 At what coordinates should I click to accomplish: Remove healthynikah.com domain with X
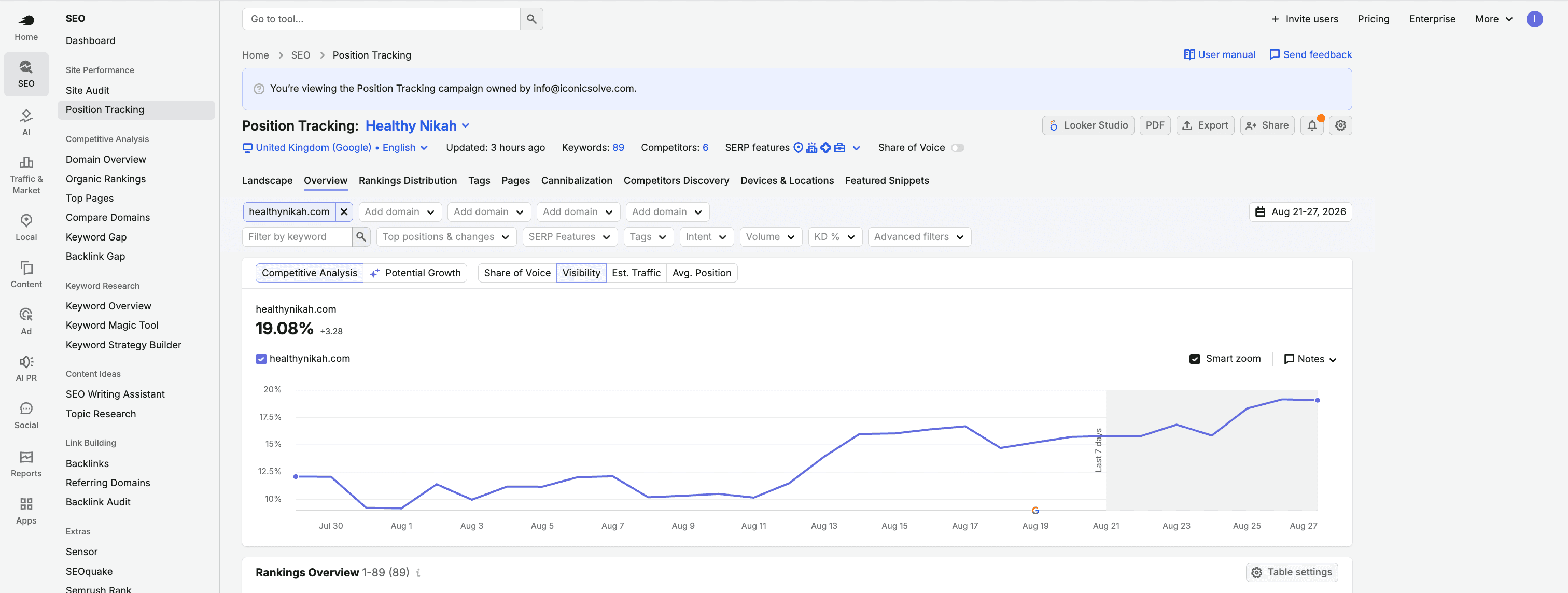coord(344,211)
